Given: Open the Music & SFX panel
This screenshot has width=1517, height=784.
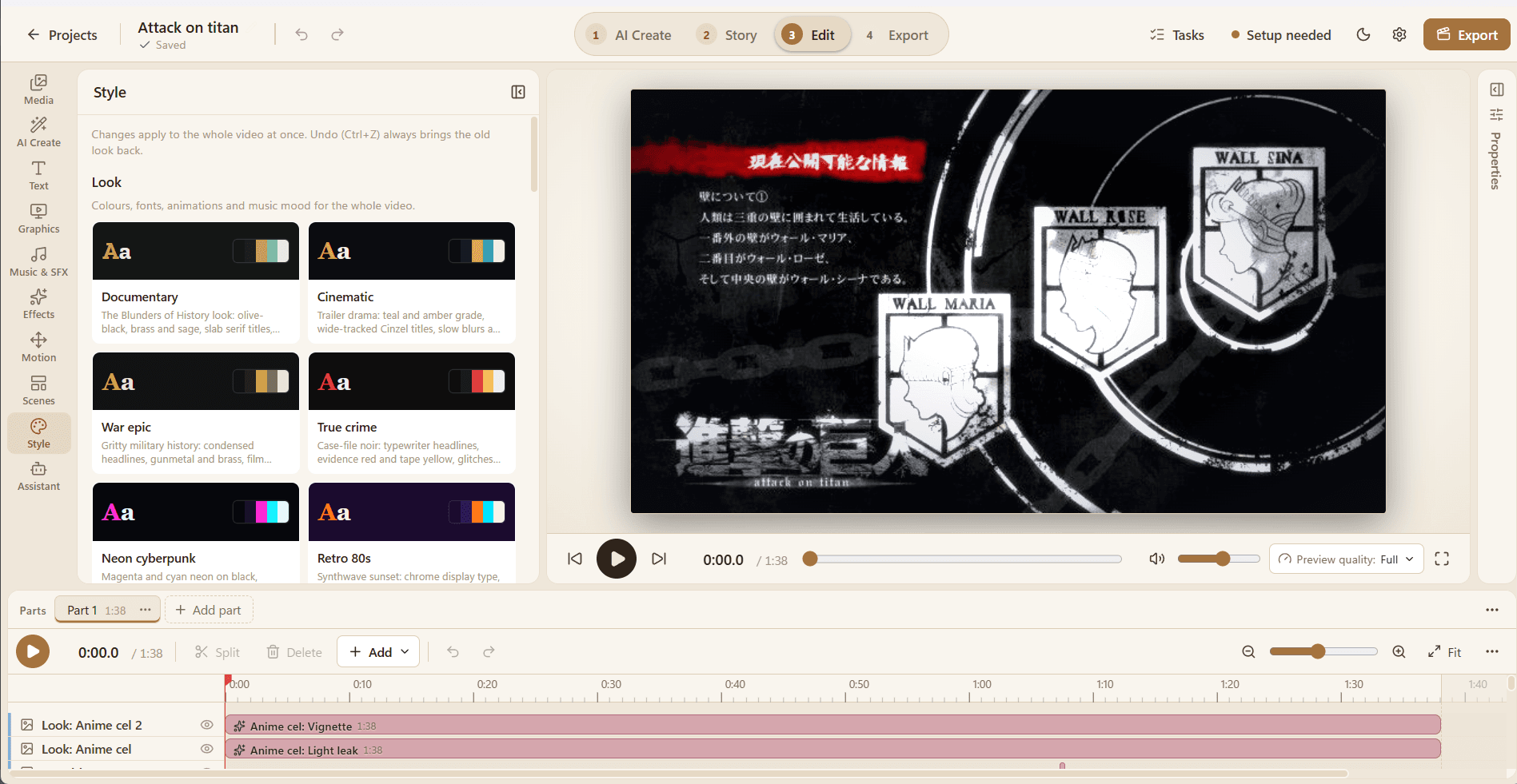Looking at the screenshot, I should (38, 262).
